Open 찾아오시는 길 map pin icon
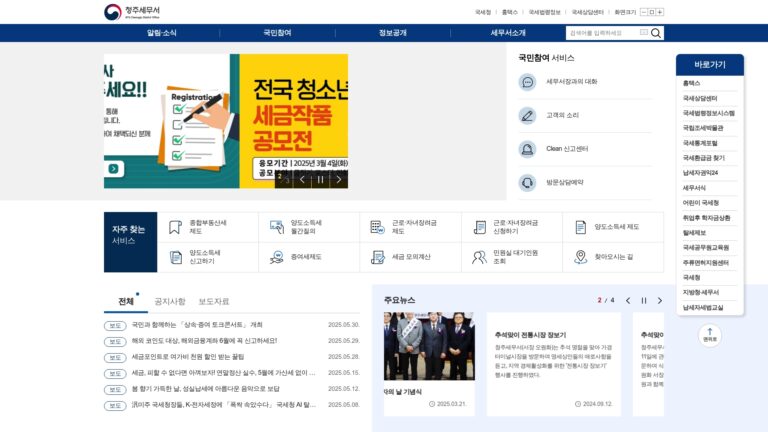This screenshot has height=432, width=768. [x=580, y=257]
